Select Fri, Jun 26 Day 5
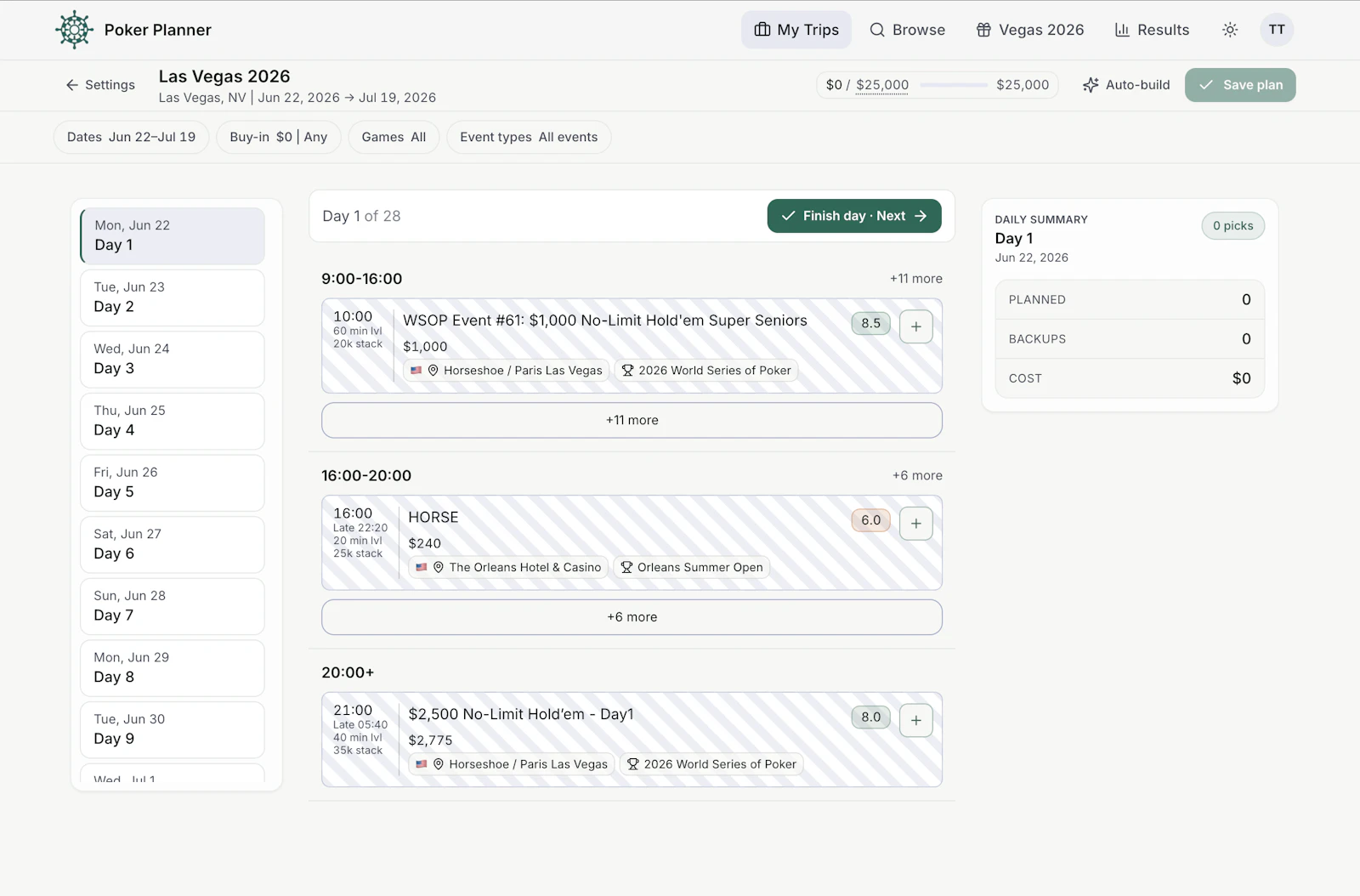This screenshot has height=896, width=1360. [173, 483]
